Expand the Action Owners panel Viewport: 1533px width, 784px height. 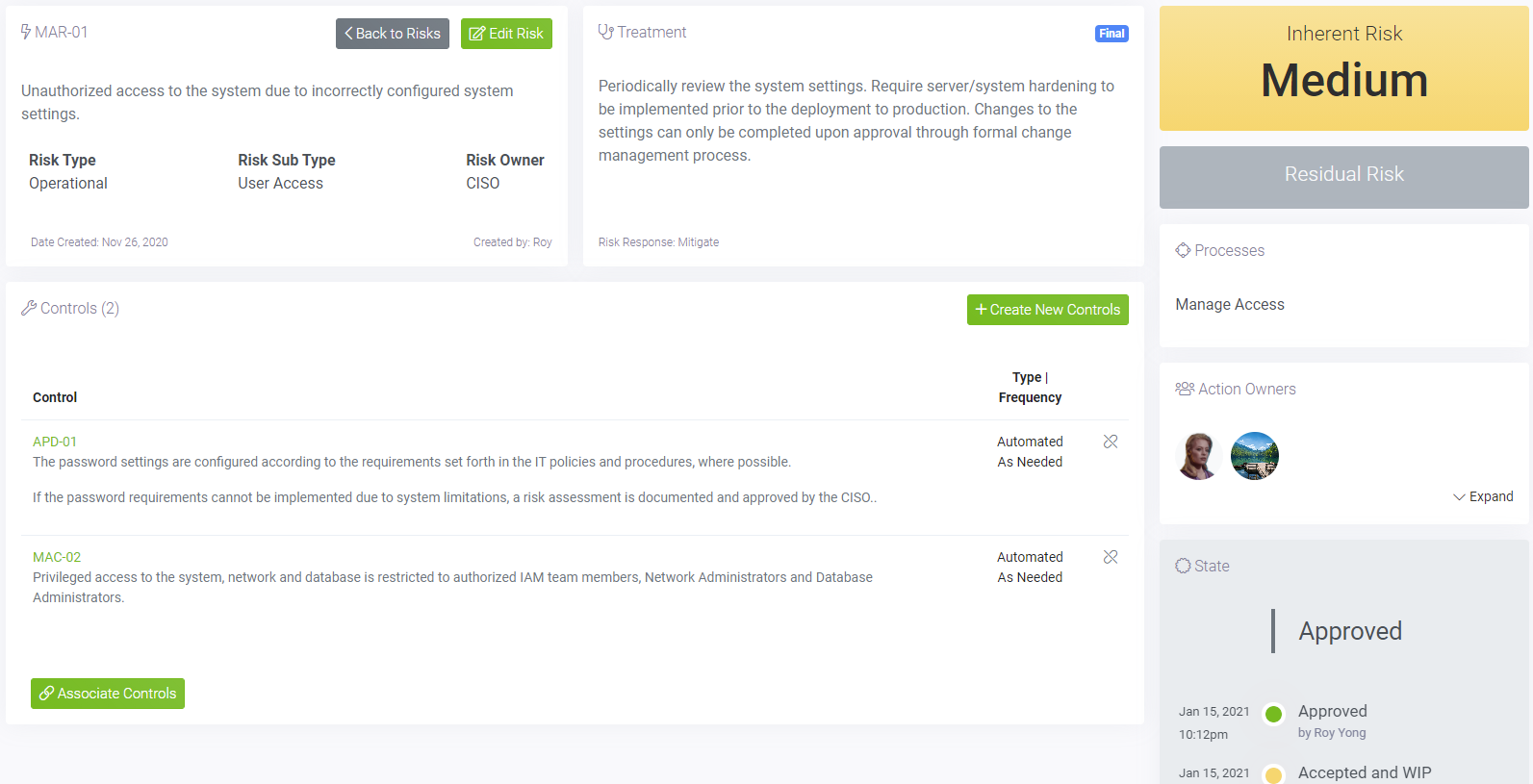pyautogui.click(x=1483, y=496)
